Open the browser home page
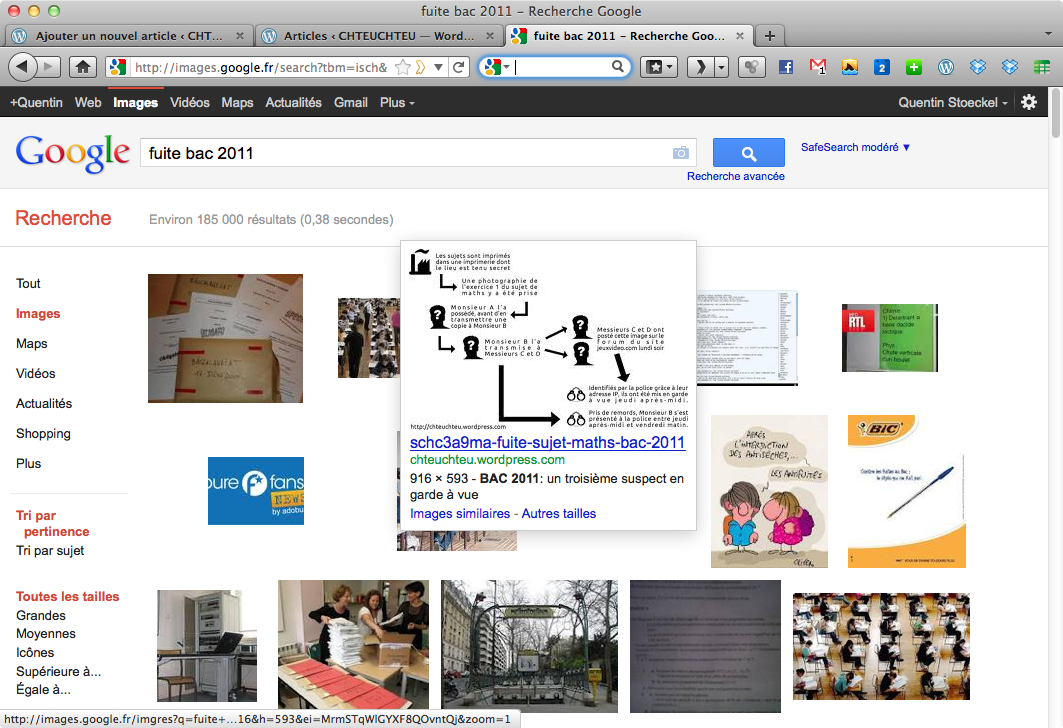Image resolution: width=1063 pixels, height=728 pixels. tap(83, 66)
